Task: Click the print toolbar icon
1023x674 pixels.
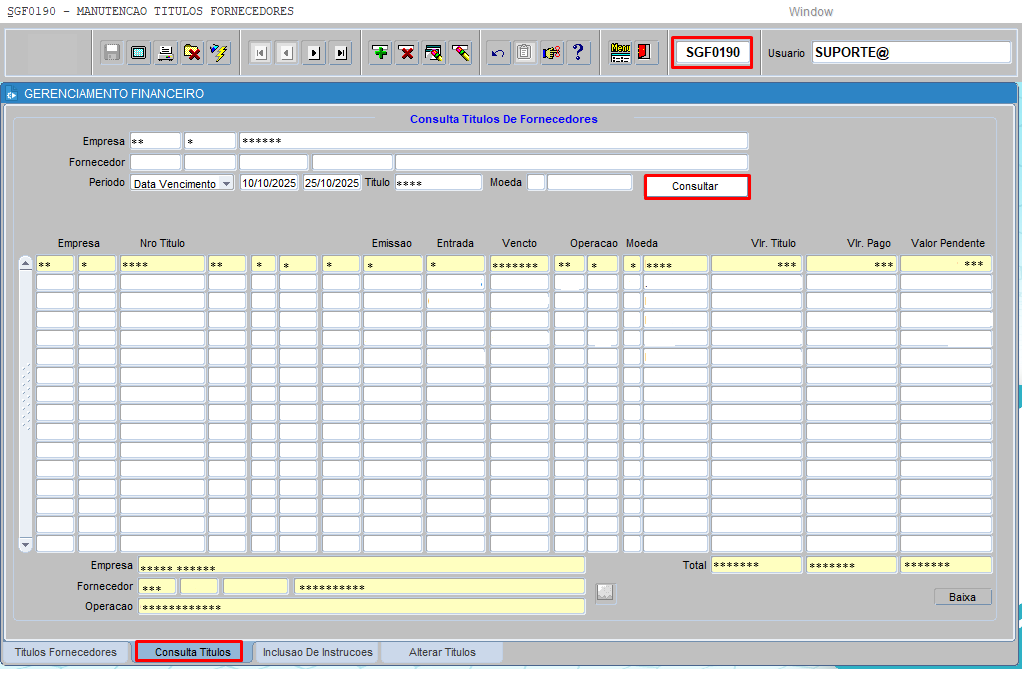Action: tap(165, 53)
